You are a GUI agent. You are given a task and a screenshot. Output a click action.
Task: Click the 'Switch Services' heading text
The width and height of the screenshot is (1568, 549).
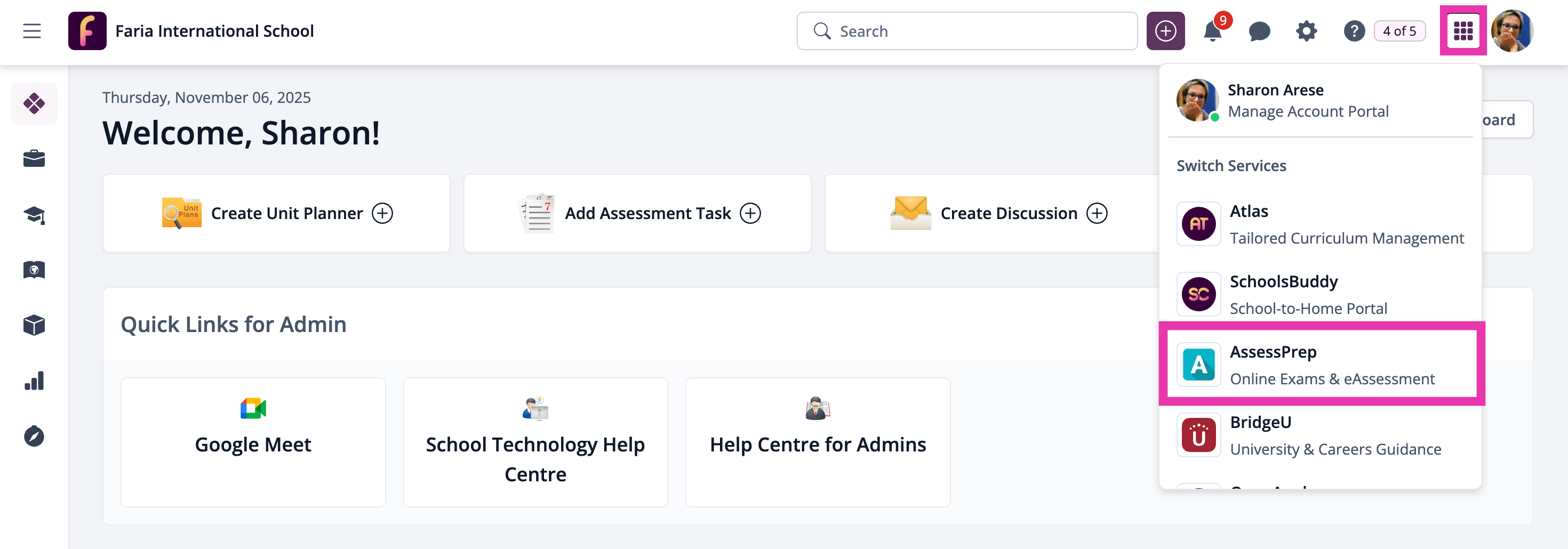[1231, 166]
